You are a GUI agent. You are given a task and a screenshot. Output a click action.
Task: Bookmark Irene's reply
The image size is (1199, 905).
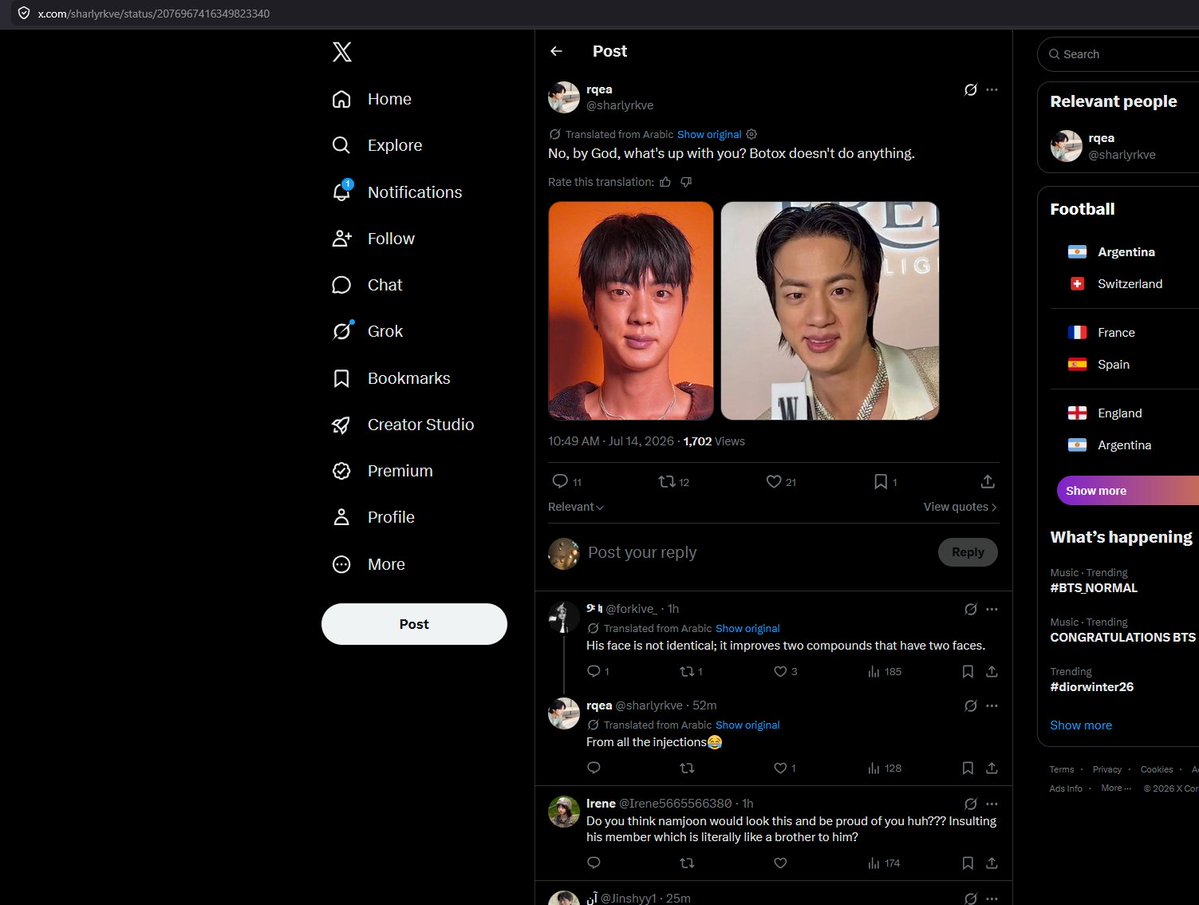967,863
